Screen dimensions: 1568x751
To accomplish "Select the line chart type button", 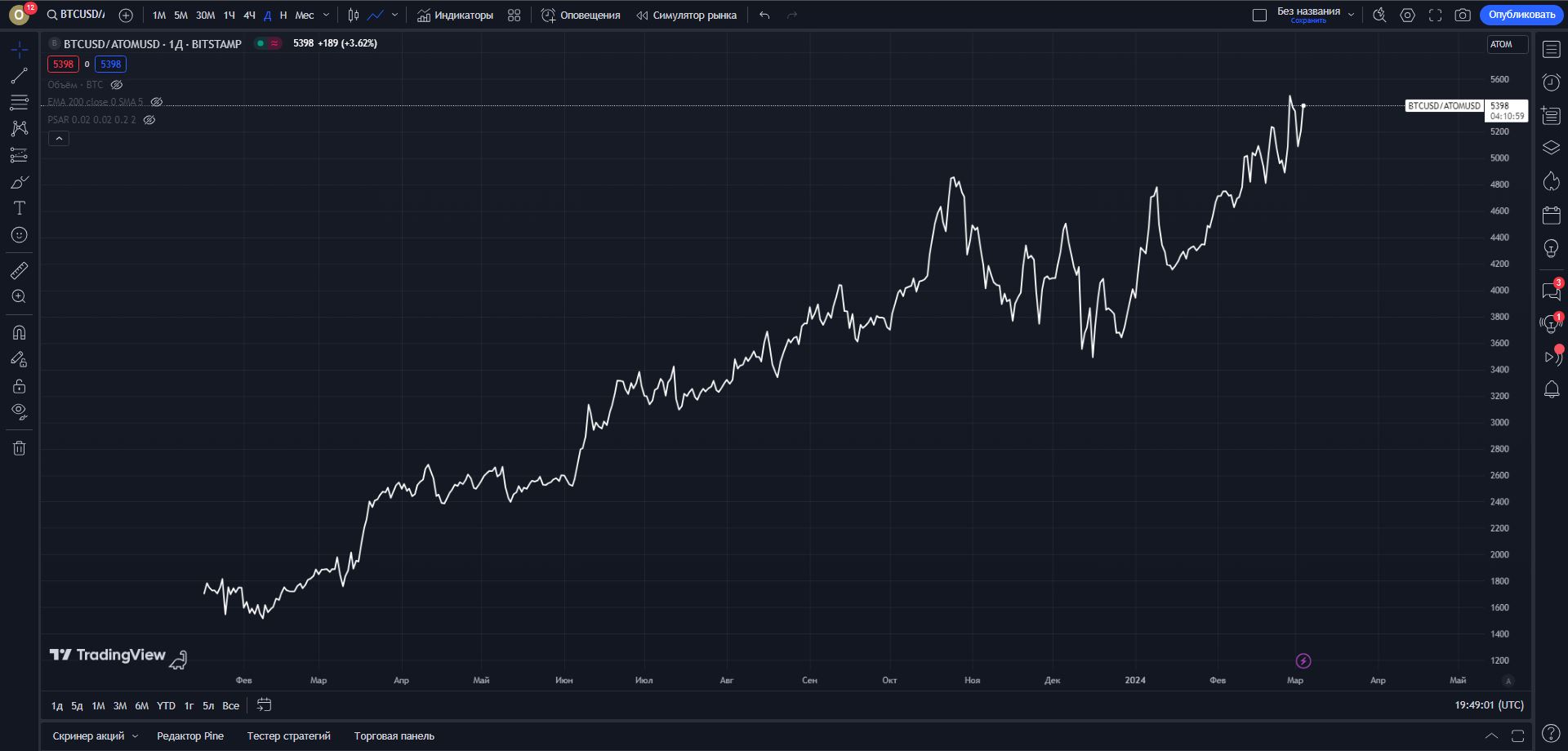I will (376, 15).
